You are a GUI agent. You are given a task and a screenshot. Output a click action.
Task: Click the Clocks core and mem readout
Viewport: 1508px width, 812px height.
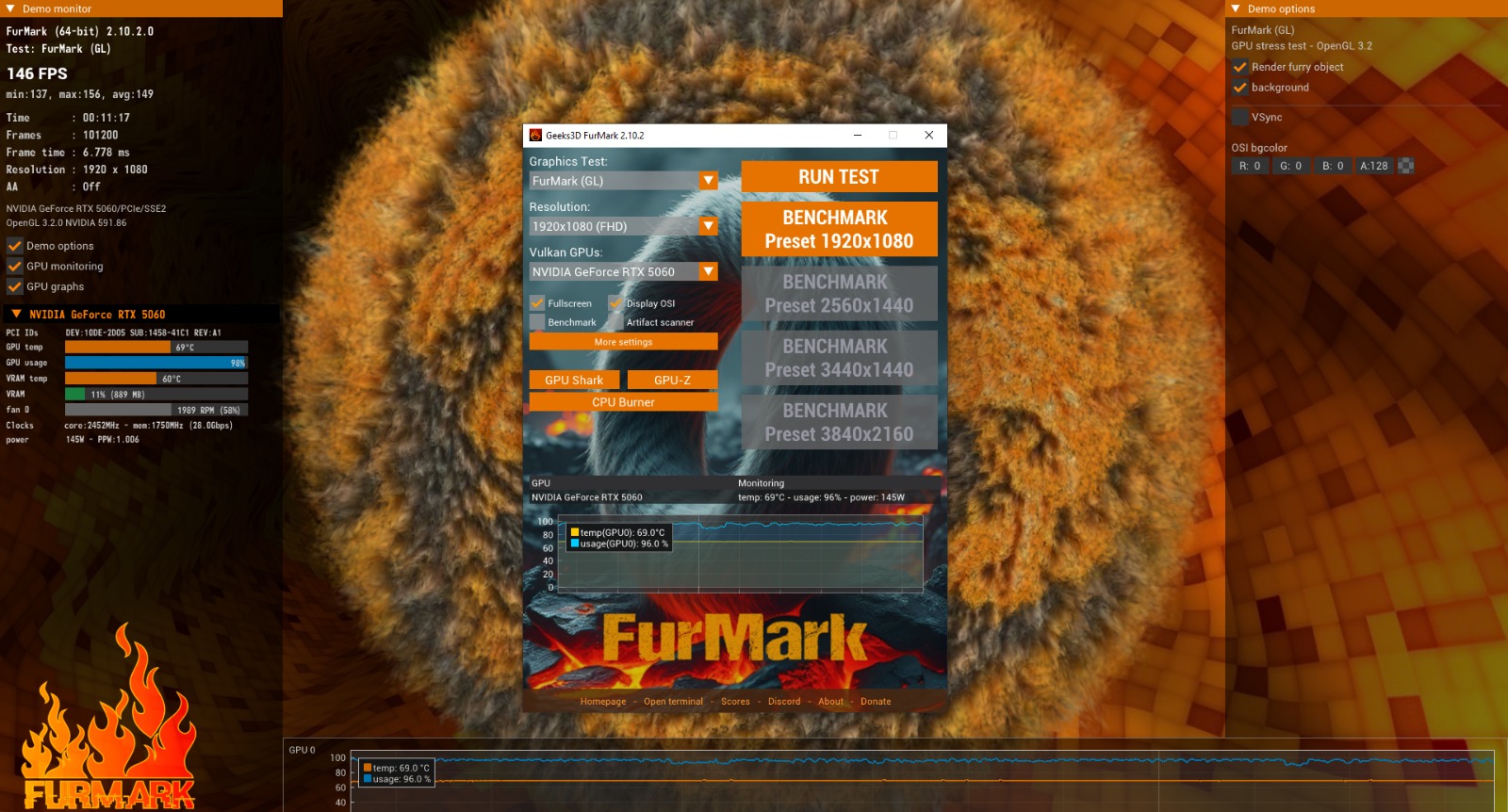coord(148,426)
